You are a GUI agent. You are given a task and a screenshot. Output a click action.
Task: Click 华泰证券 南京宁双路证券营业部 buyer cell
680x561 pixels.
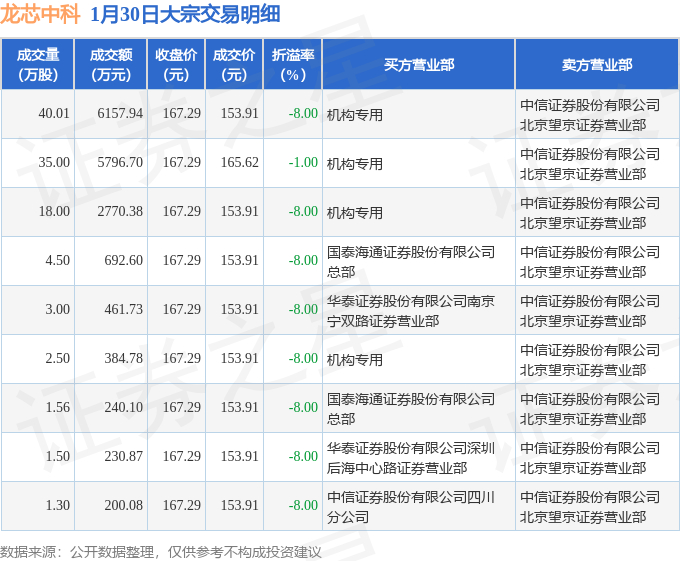411,311
